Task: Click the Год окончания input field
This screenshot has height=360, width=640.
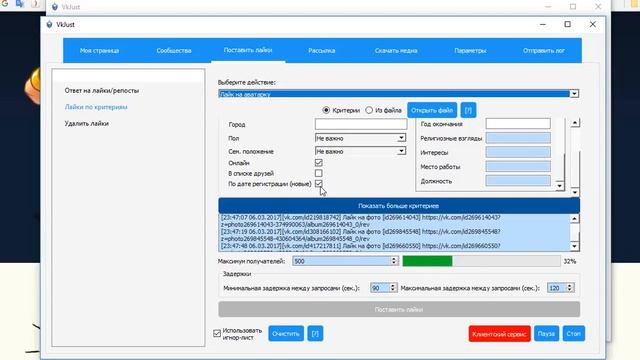Action: [518, 124]
